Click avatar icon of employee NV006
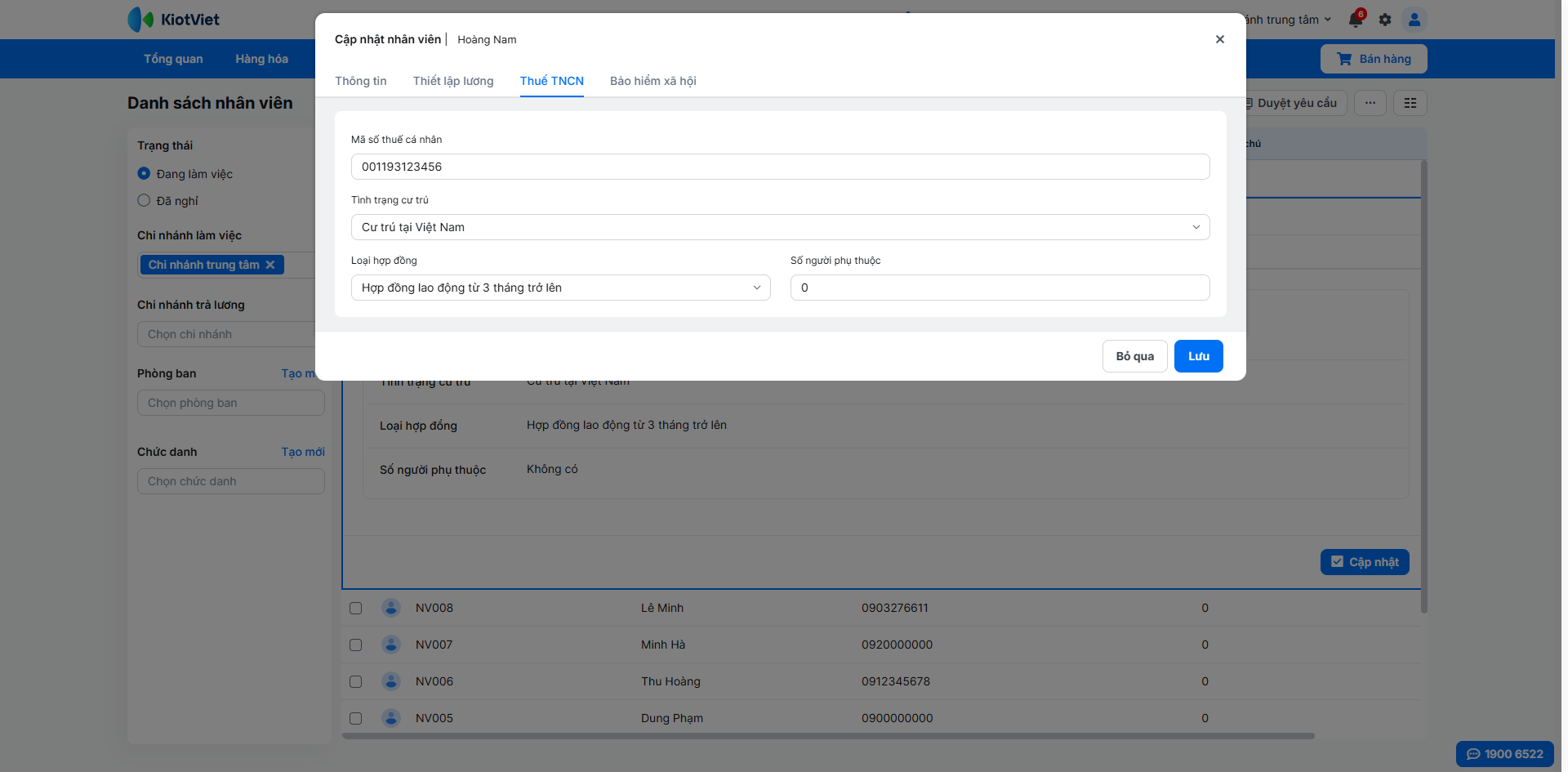Image resolution: width=1568 pixels, height=772 pixels. coord(391,681)
